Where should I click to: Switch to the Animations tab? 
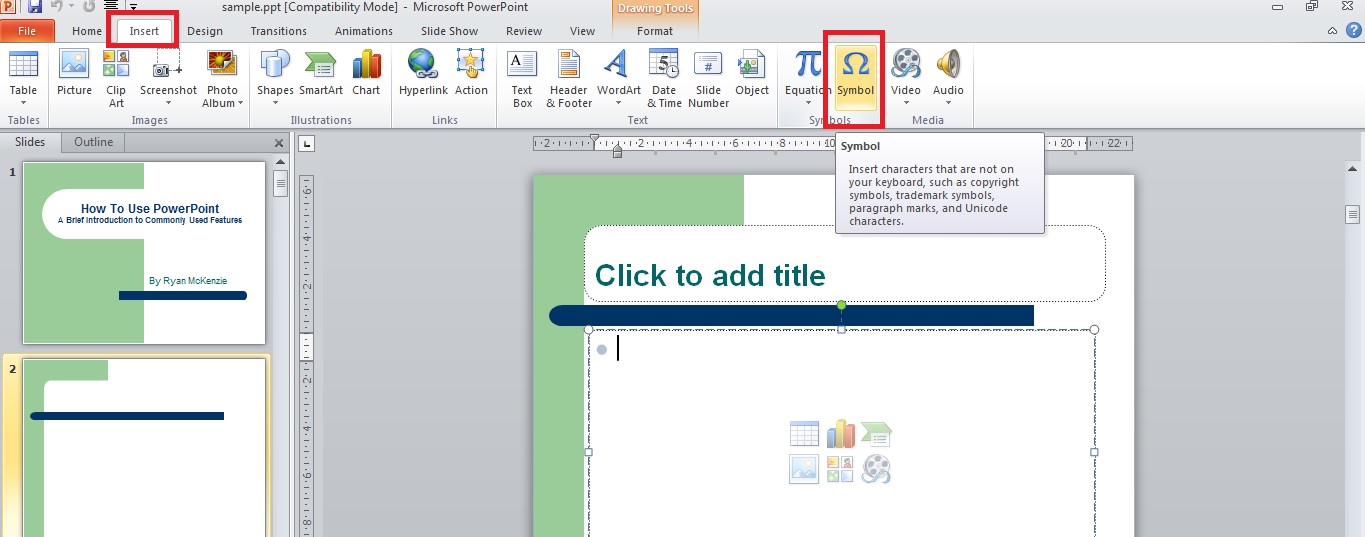[x=364, y=31]
